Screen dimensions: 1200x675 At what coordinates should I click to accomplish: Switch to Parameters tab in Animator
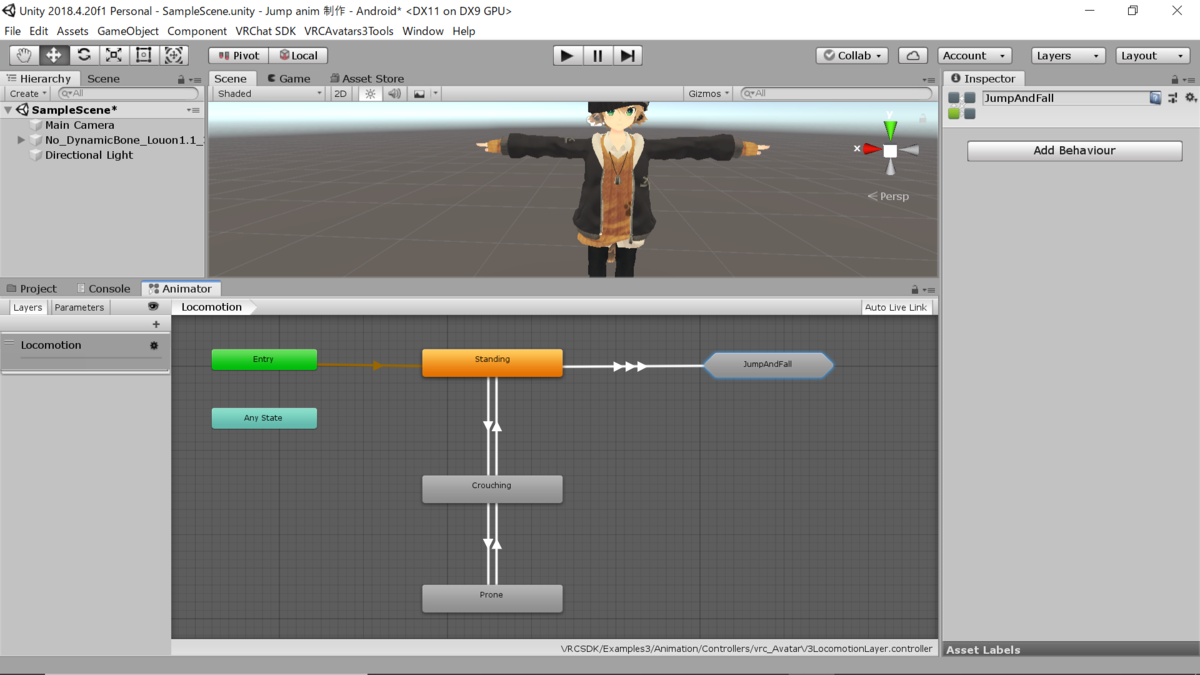coord(79,307)
